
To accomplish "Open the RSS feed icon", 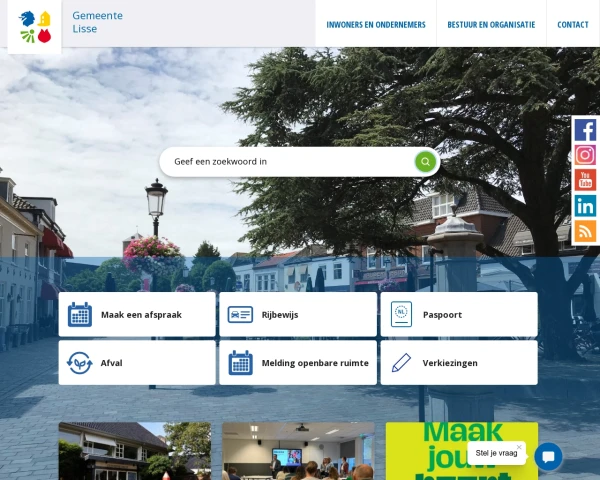I will [585, 231].
